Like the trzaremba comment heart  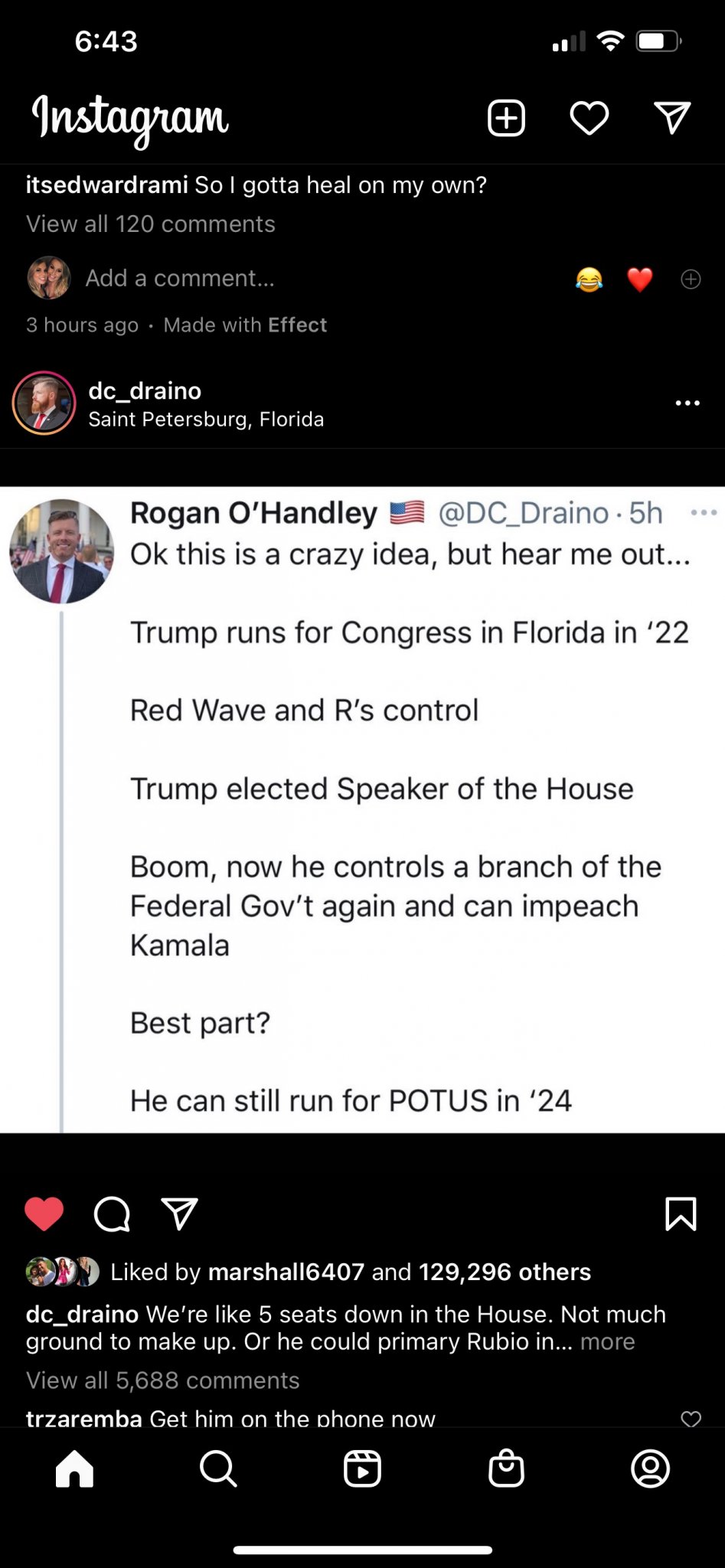pyautogui.click(x=691, y=1419)
